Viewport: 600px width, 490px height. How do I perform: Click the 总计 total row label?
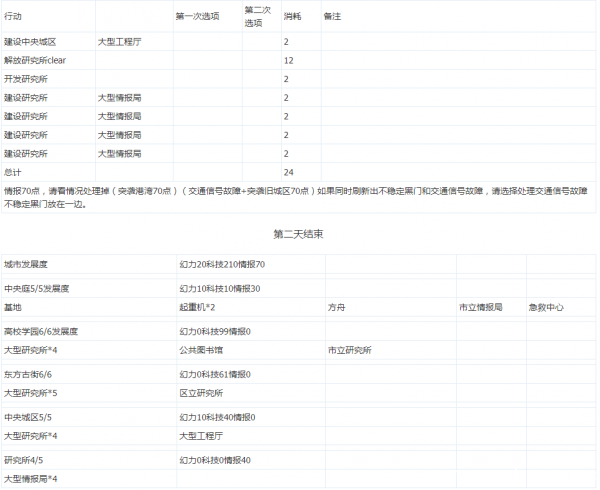coord(13,171)
